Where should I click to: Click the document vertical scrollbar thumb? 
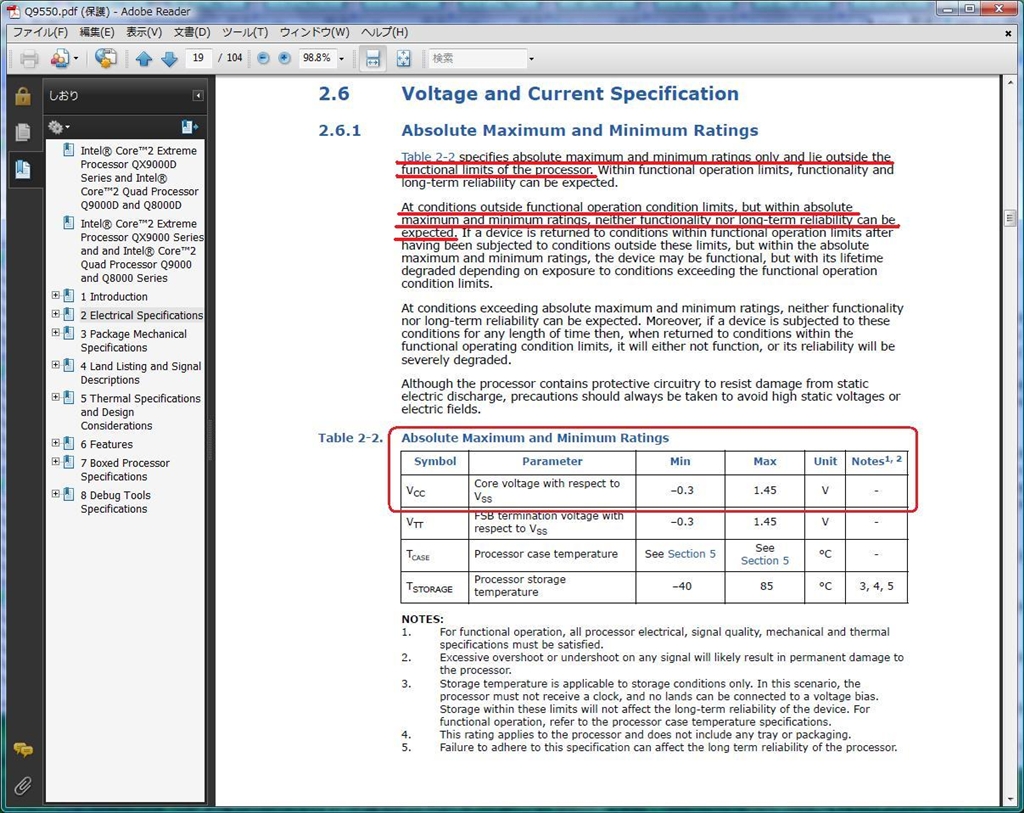1010,218
